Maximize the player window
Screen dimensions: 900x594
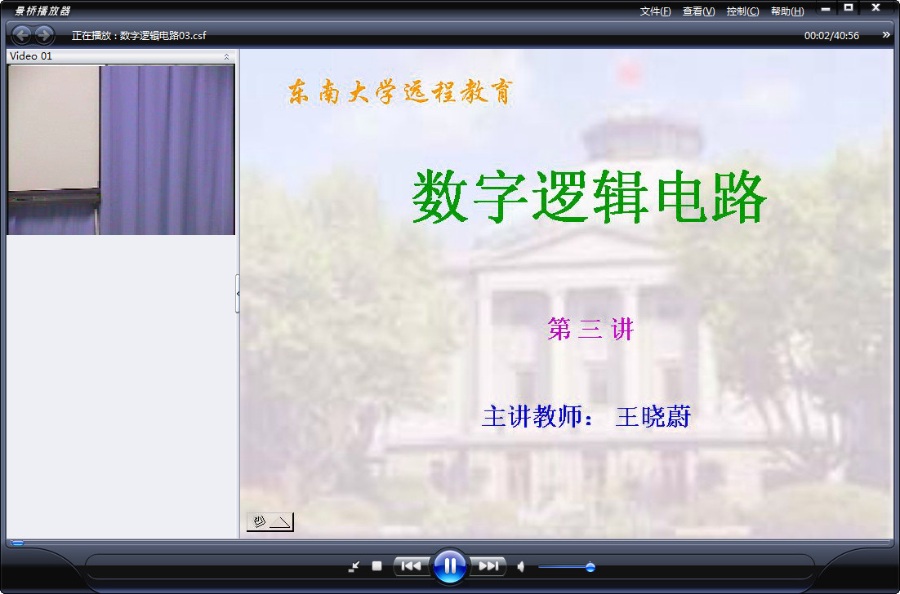point(848,8)
